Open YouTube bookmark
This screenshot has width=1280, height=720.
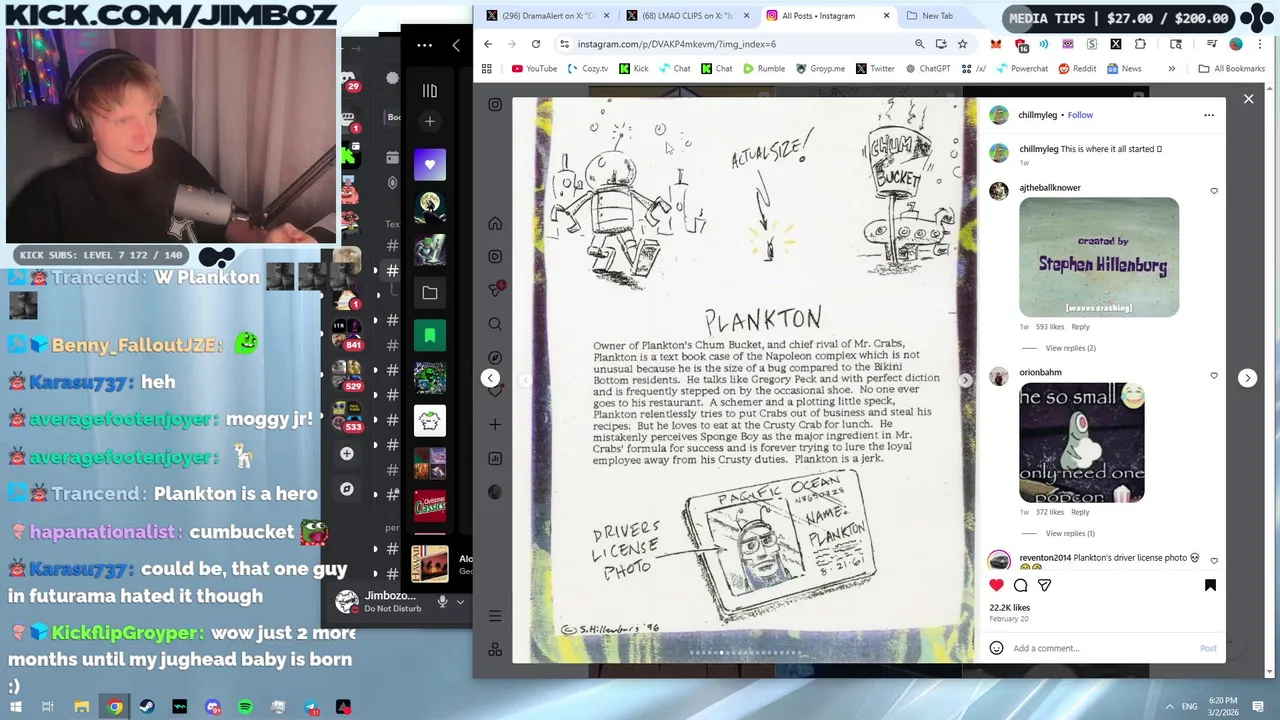coord(534,69)
